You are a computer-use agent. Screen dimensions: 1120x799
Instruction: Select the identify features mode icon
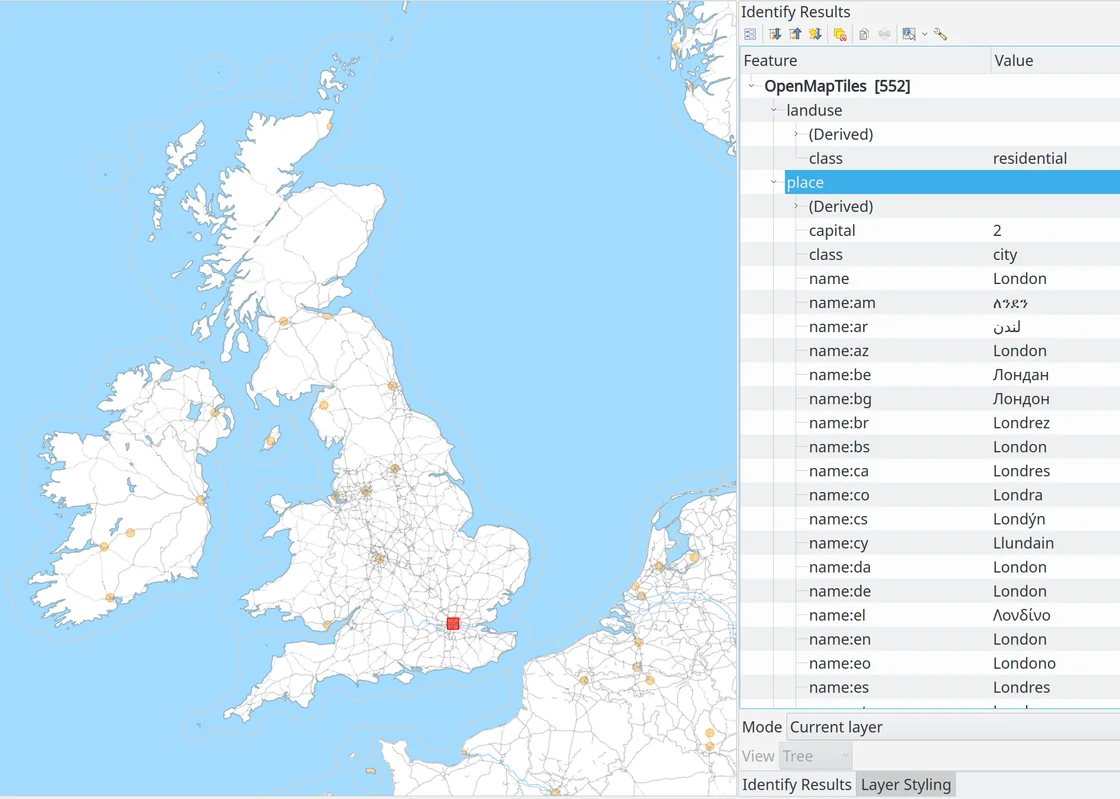tap(908, 34)
